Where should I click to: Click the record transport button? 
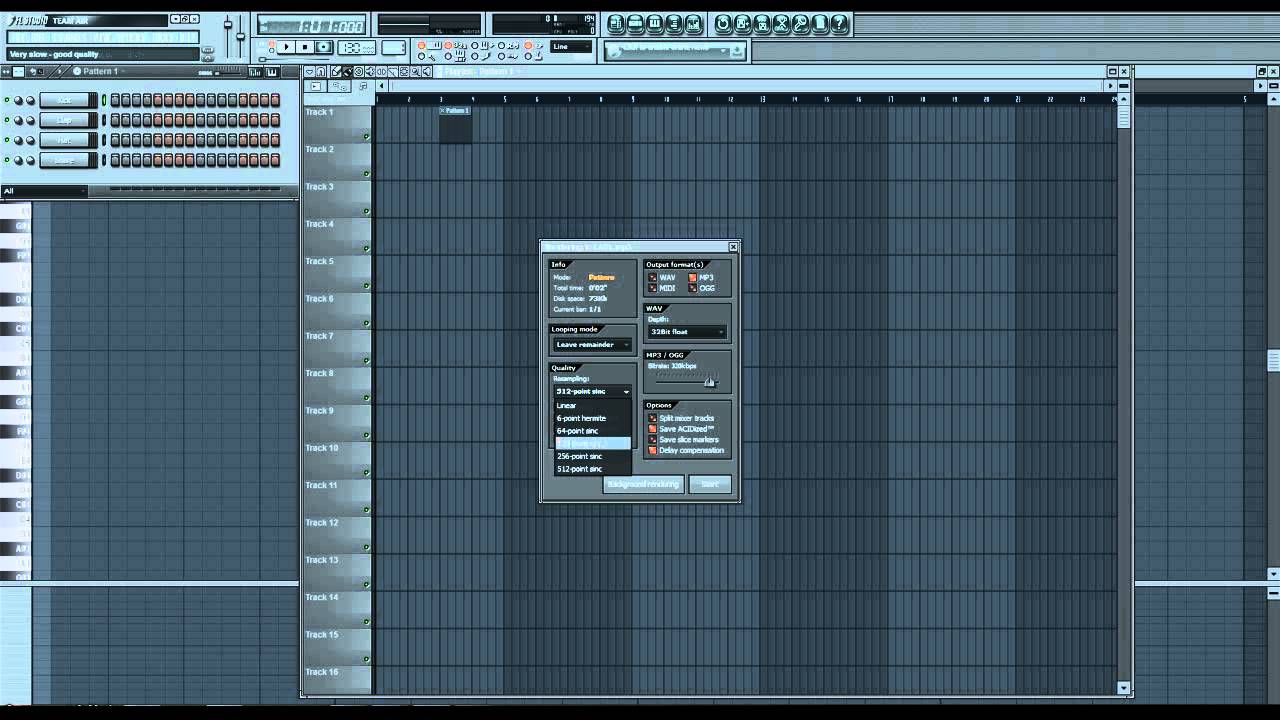[323, 47]
